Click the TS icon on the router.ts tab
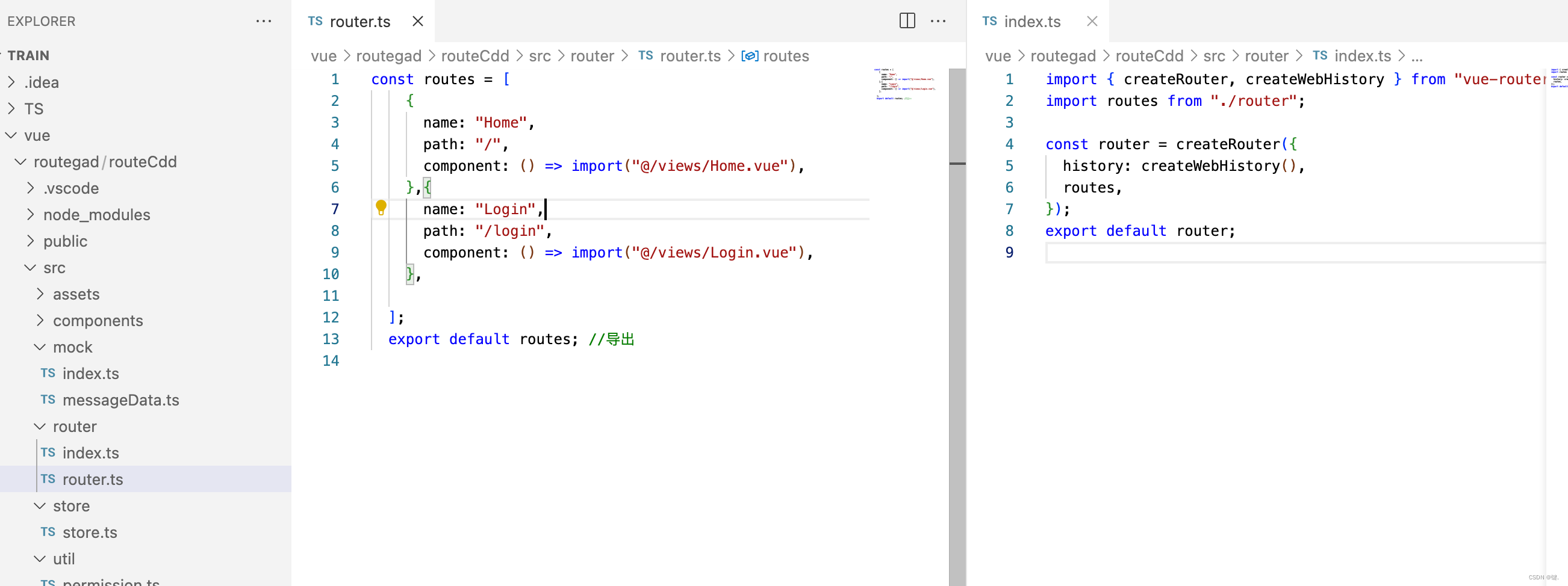The width and height of the screenshot is (1568, 586). [x=316, y=21]
